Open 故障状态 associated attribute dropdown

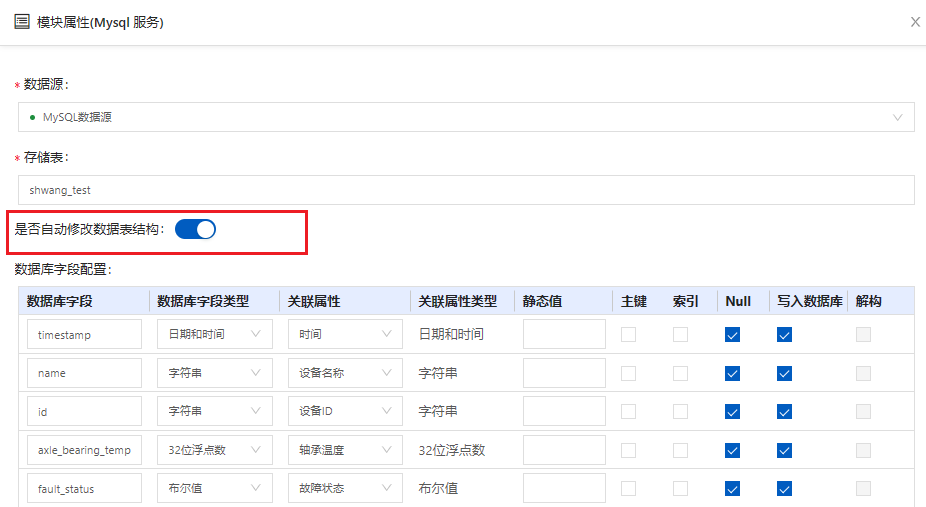click(345, 488)
